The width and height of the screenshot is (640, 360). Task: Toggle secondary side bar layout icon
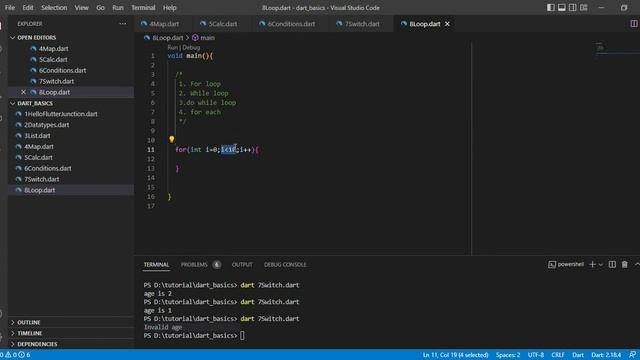pyautogui.click(x=573, y=7)
